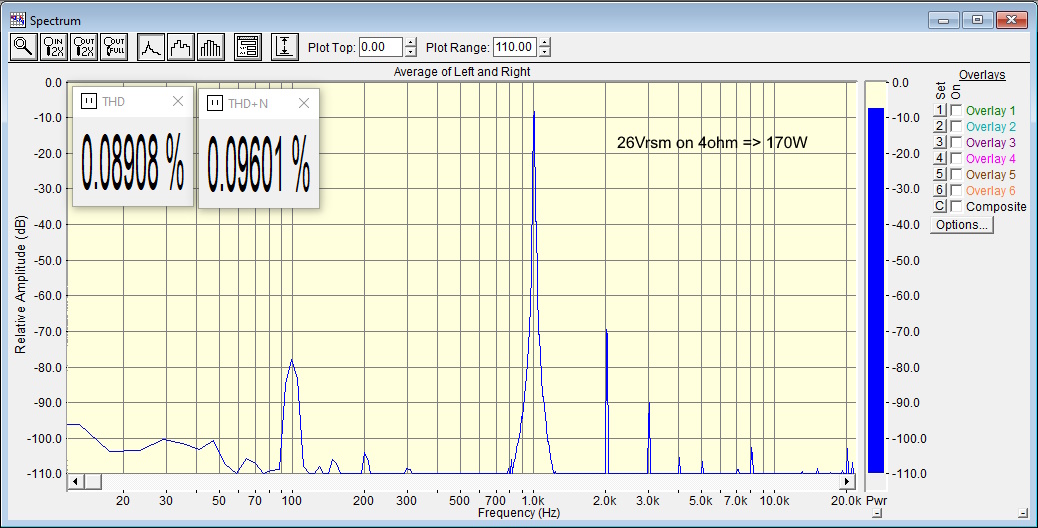This screenshot has height=528, width=1038.
Task: Click the Set 2 overlay button
Action: tap(939, 127)
